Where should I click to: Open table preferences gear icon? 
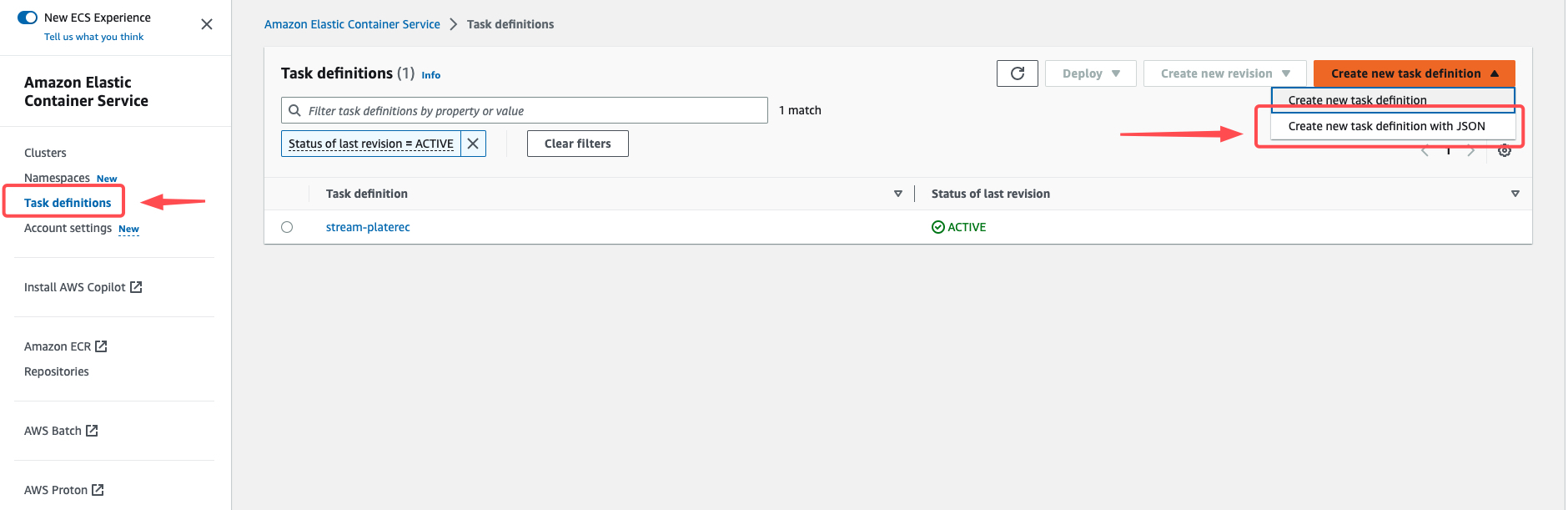click(1504, 151)
